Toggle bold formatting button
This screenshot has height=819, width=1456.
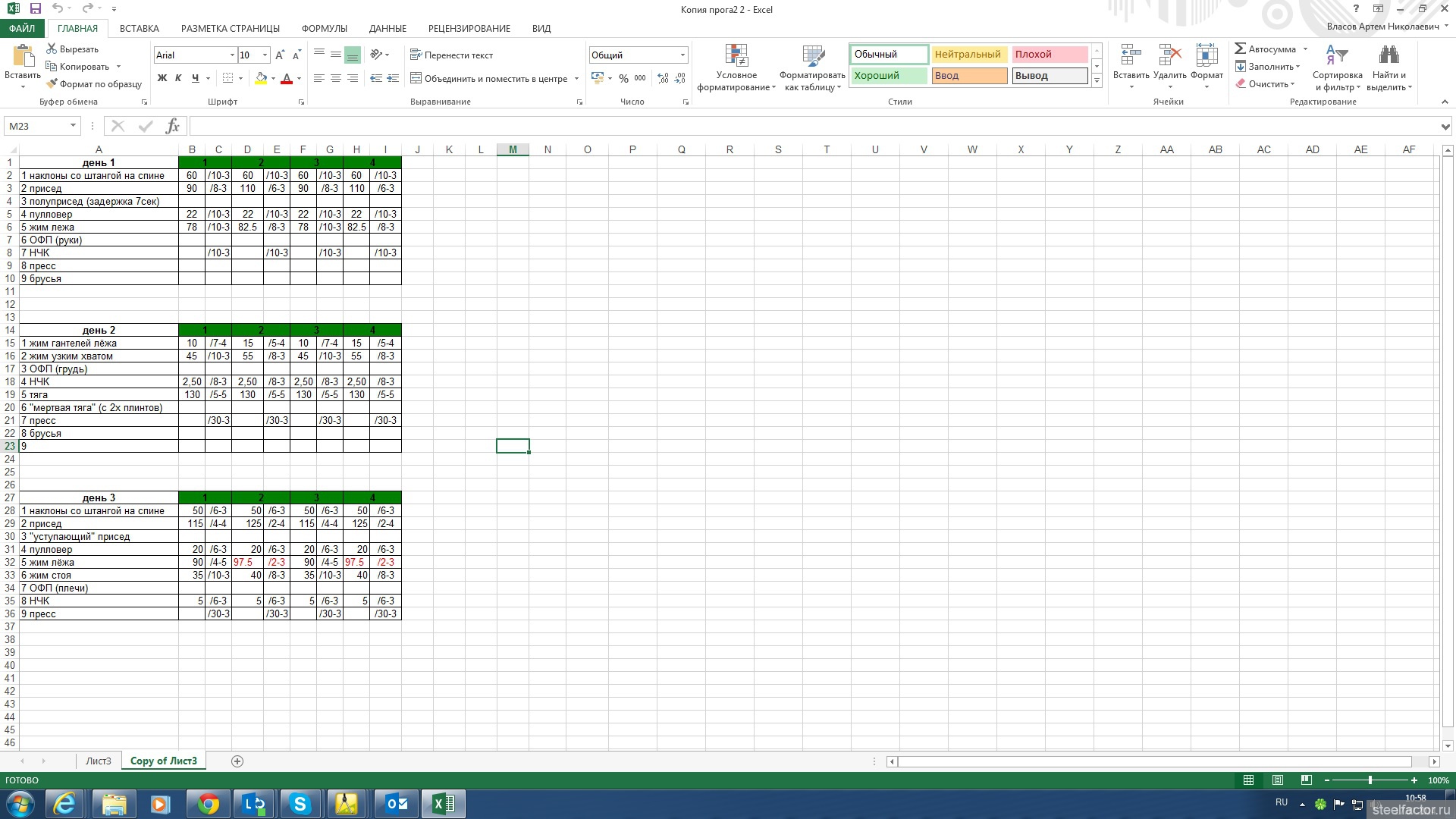pos(162,78)
